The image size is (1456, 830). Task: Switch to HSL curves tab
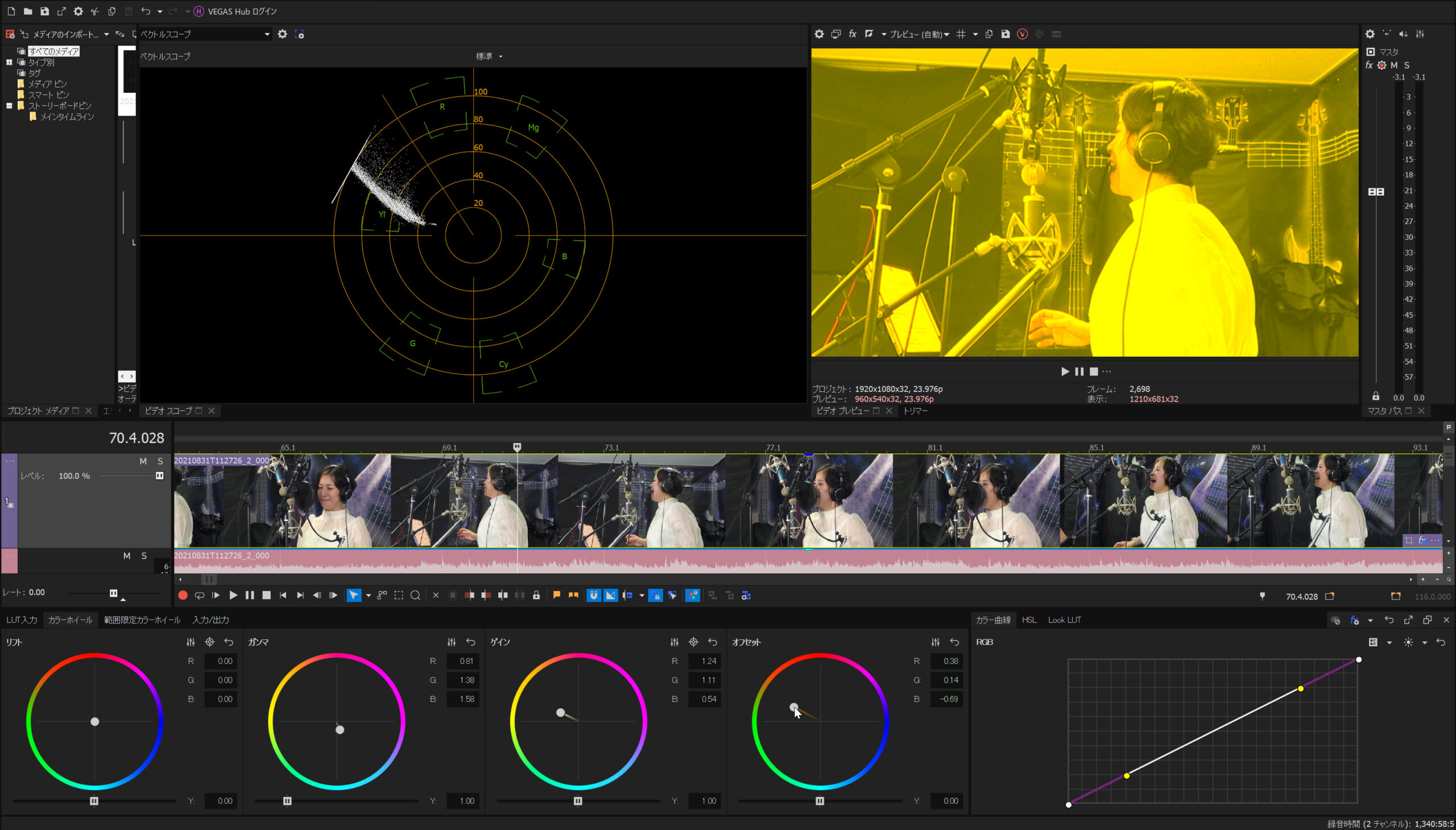[x=1029, y=620]
